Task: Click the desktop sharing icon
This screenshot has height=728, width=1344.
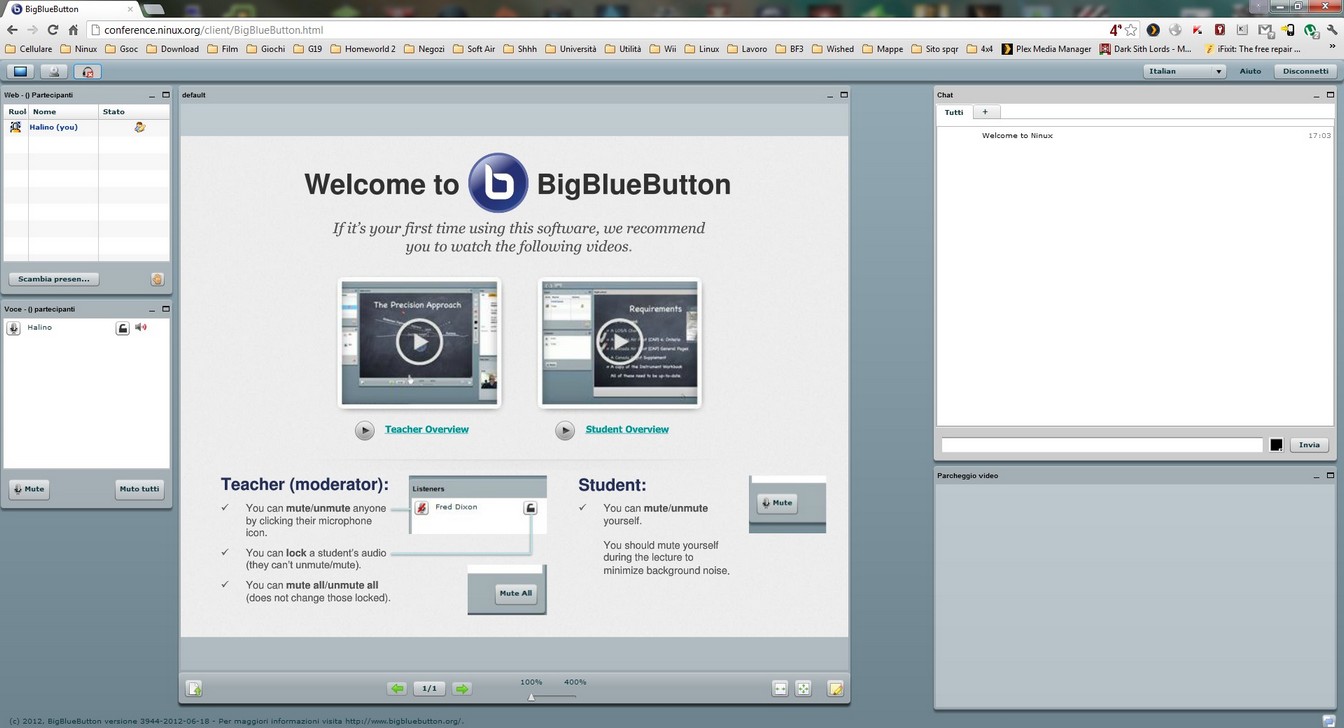Action: tap(20, 71)
